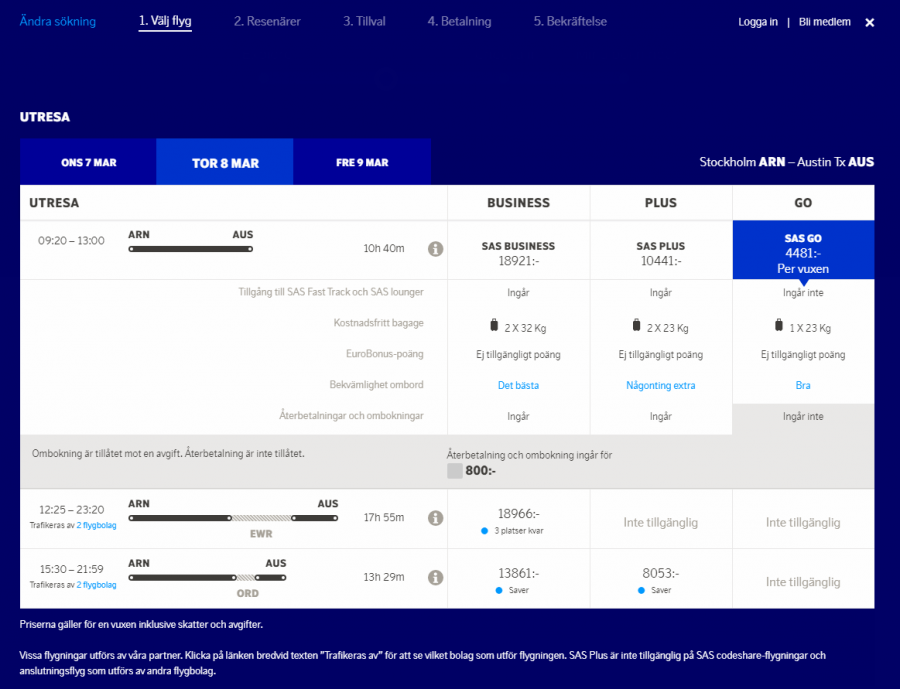900x689 pixels.
Task: Click Logga in link
Action: [x=757, y=22]
